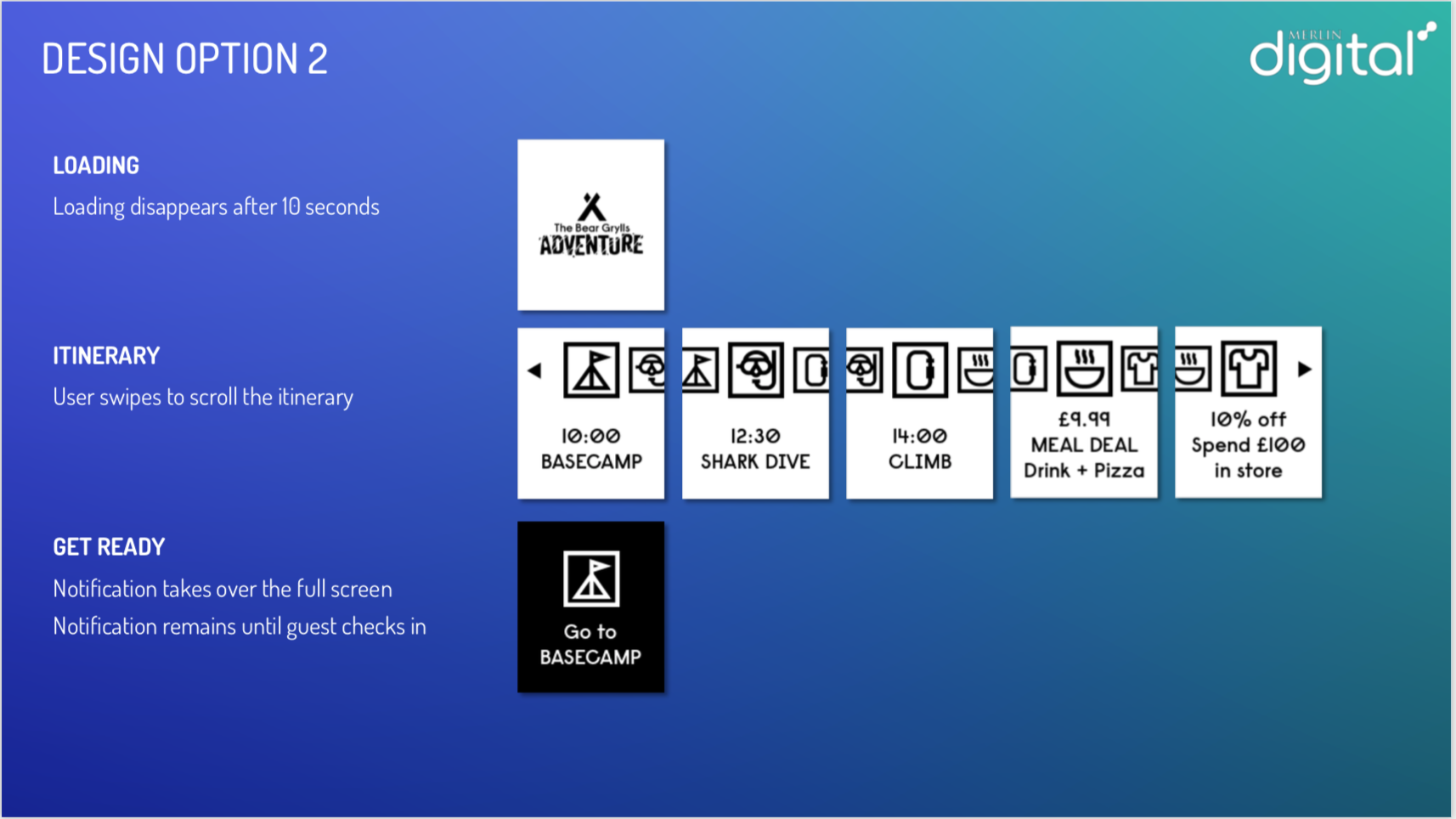Click the small carabiner icon on SHARK DIVE card

pyautogui.click(x=811, y=370)
